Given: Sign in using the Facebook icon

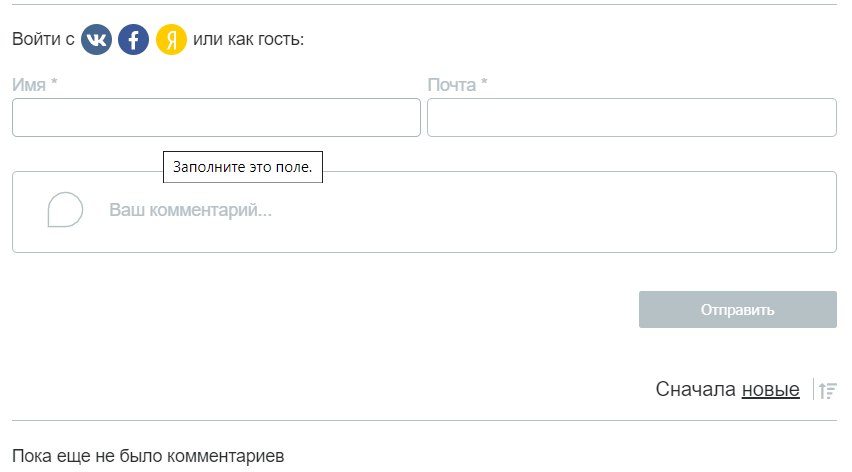Looking at the screenshot, I should pos(134,40).
